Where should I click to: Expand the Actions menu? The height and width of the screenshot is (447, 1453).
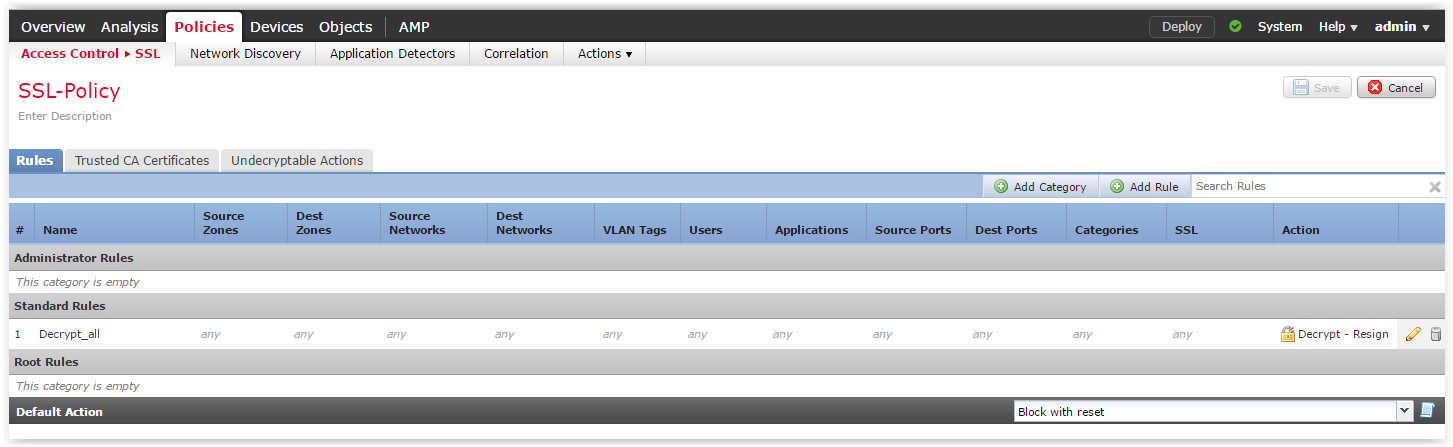605,54
